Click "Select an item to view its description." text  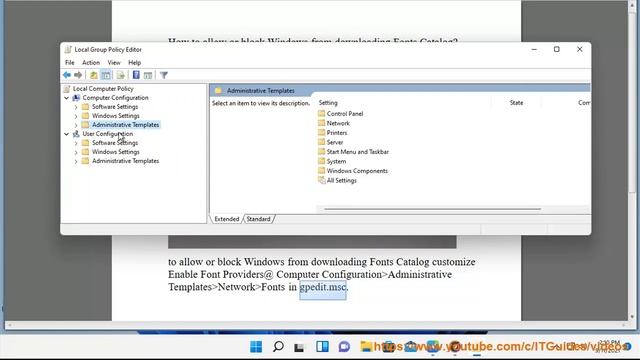261,103
